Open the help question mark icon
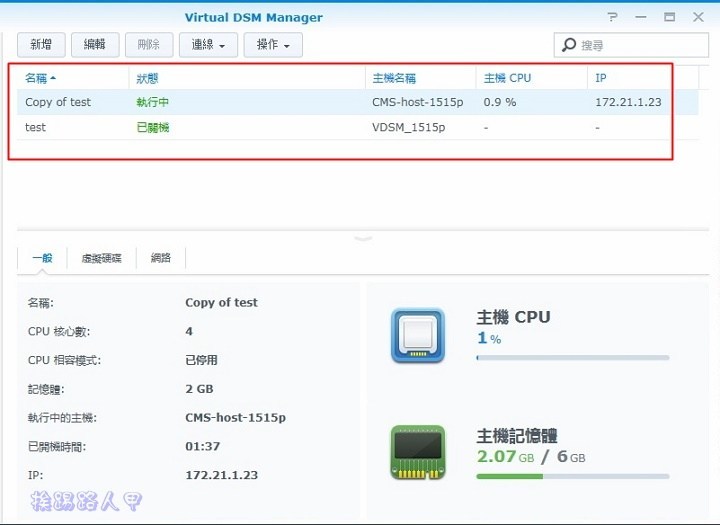720x525 pixels. click(612, 17)
